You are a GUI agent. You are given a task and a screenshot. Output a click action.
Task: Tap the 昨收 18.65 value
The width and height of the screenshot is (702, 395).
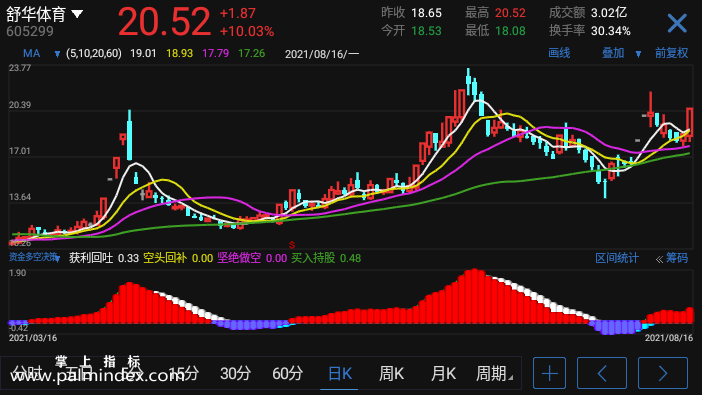click(426, 13)
